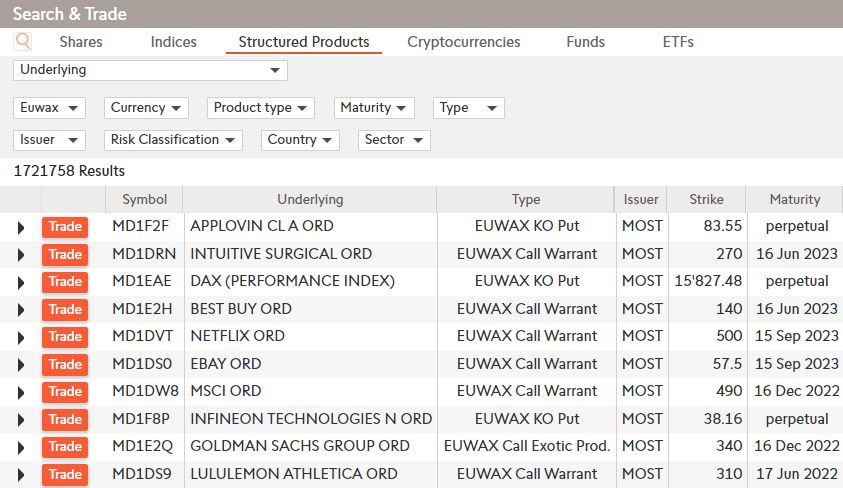
Task: Sort results by the Strike column header
Action: 706,199
